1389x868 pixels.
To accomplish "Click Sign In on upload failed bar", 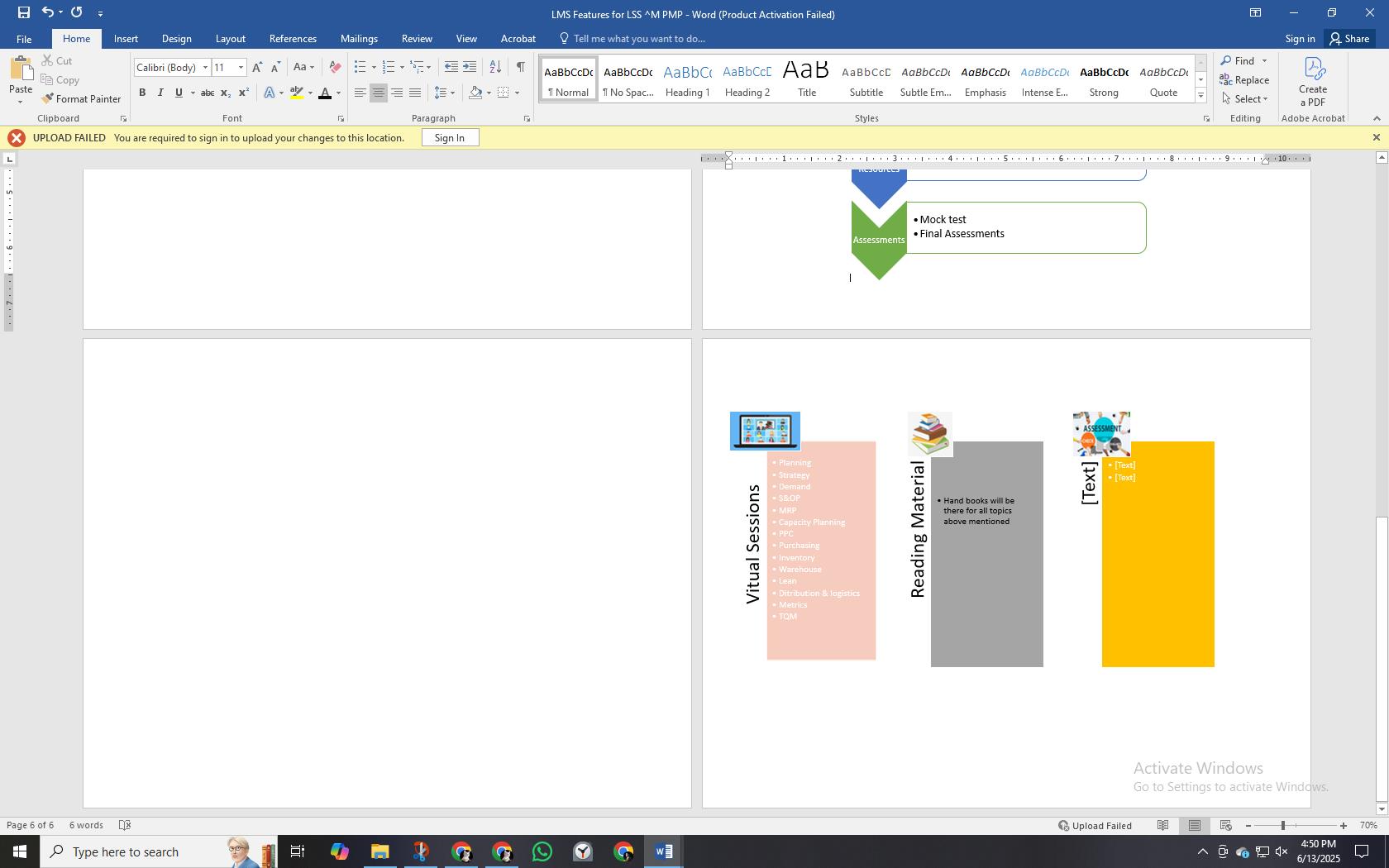I will (450, 138).
